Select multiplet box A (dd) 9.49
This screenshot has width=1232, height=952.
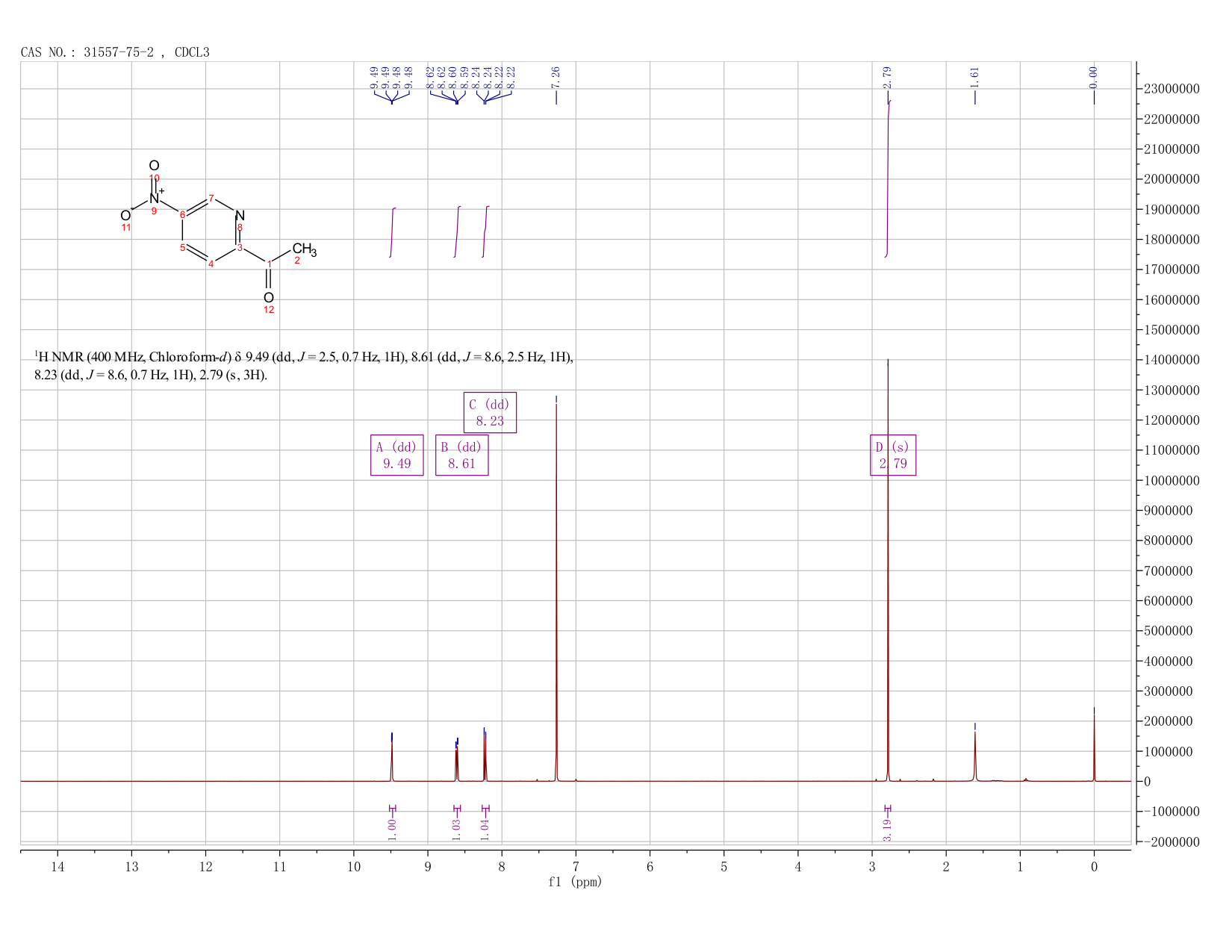[x=397, y=455]
